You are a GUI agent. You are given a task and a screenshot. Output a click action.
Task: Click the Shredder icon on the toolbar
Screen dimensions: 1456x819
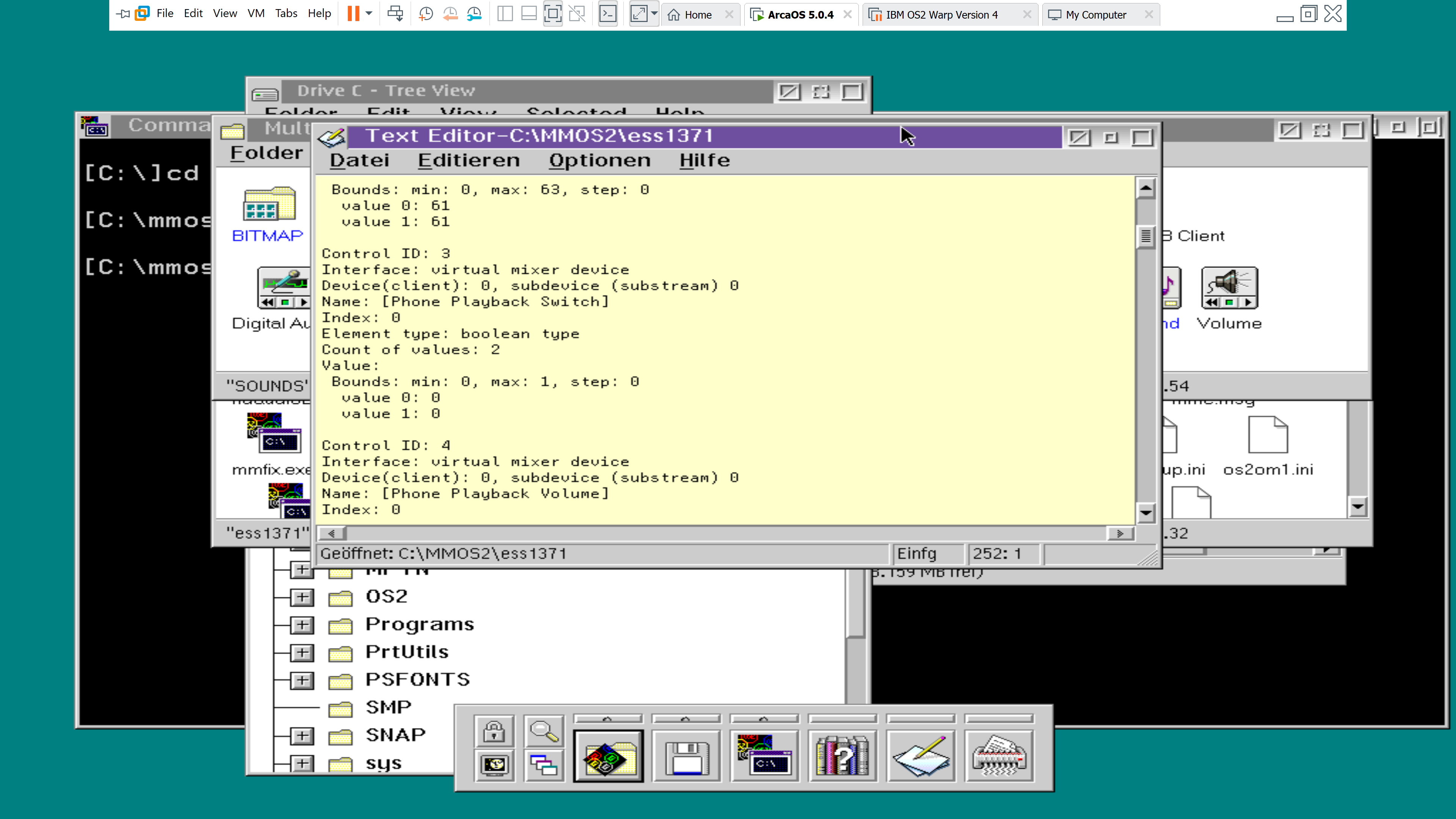click(x=999, y=756)
